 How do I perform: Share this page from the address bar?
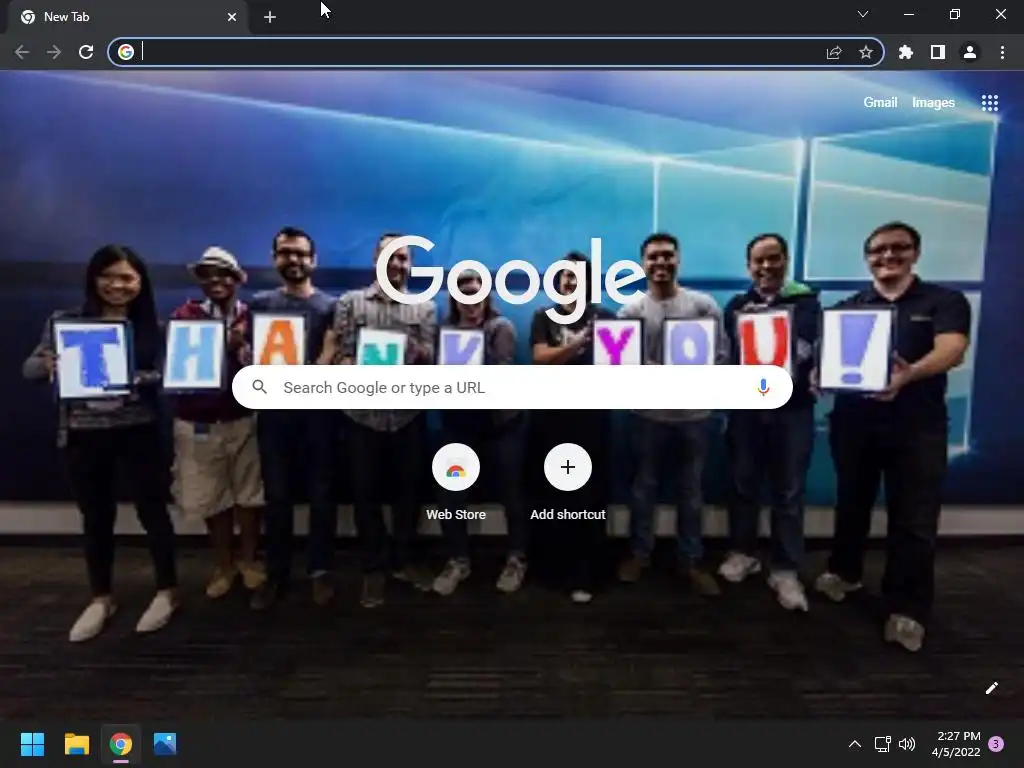point(834,52)
